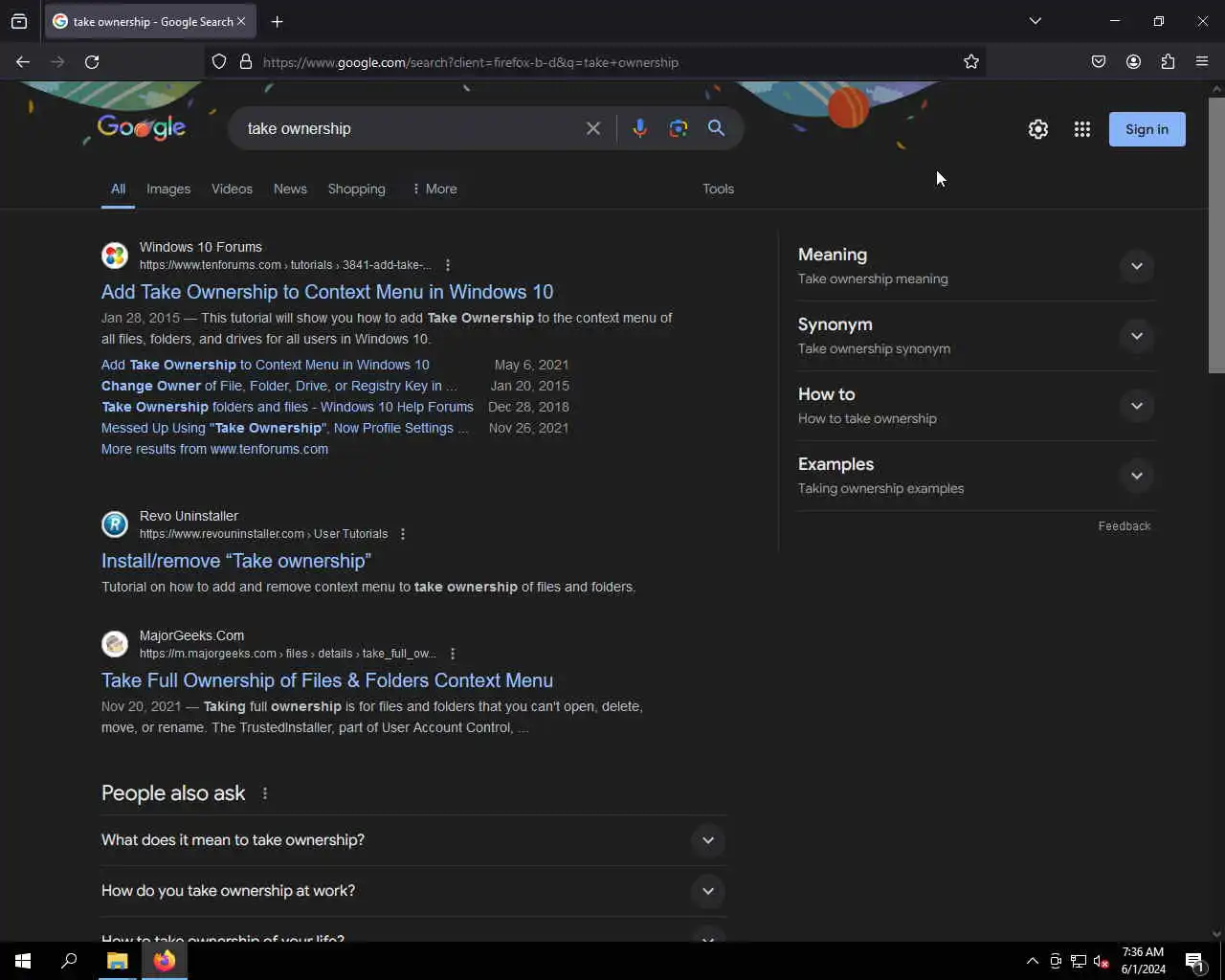Open Change Owner of File, Folder sublink
Image resolution: width=1225 pixels, height=980 pixels.
pyautogui.click(x=279, y=386)
